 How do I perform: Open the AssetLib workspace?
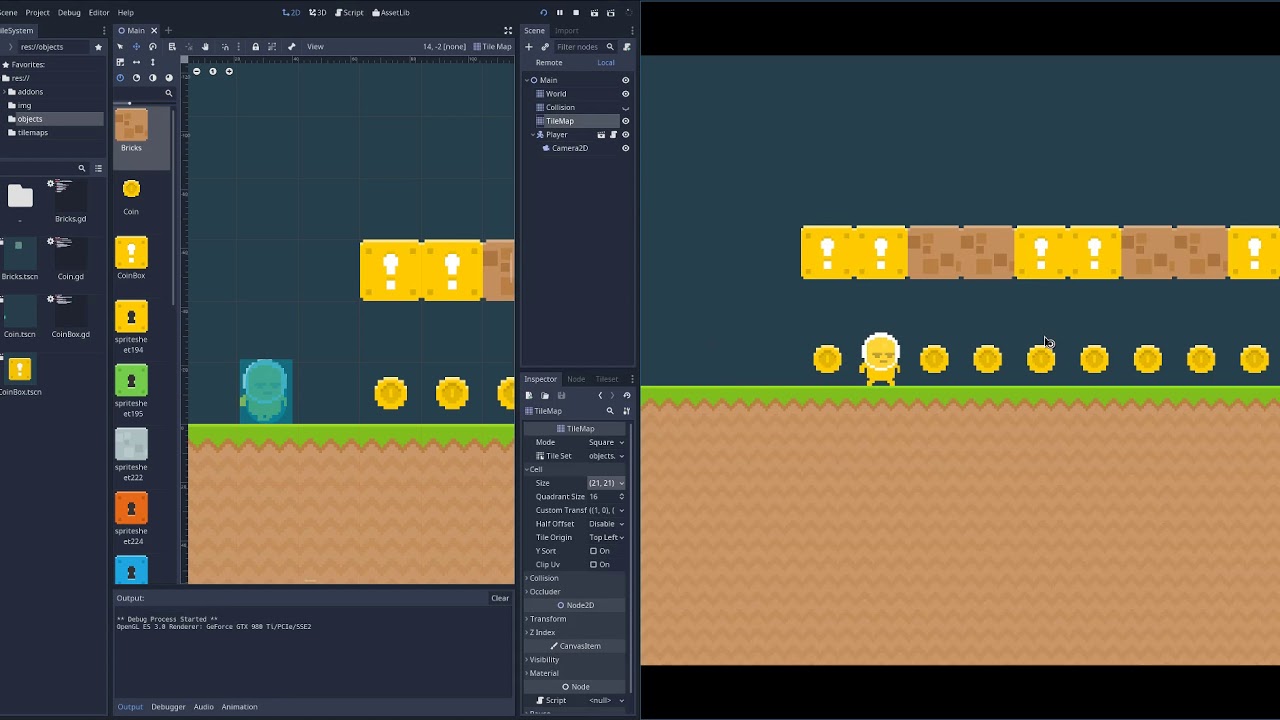pyautogui.click(x=391, y=13)
